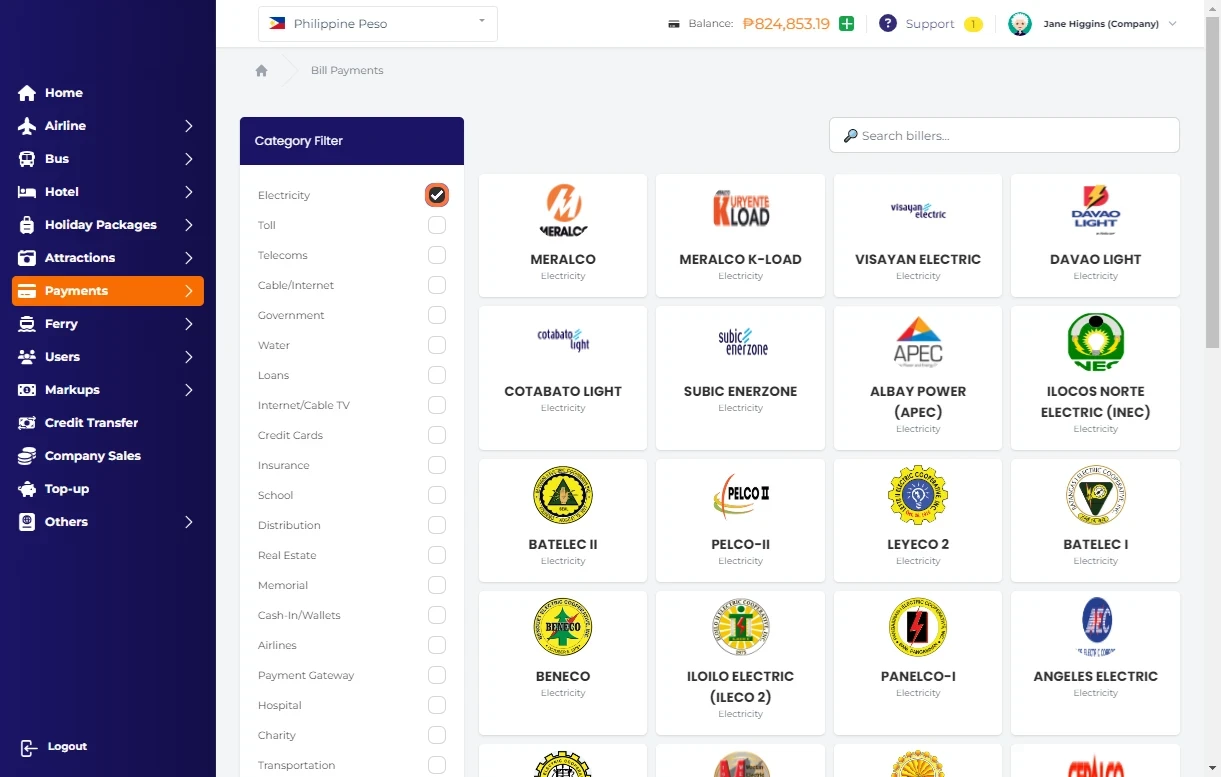This screenshot has width=1221, height=777.
Task: Click the green add balance plus icon
Action: 847,24
